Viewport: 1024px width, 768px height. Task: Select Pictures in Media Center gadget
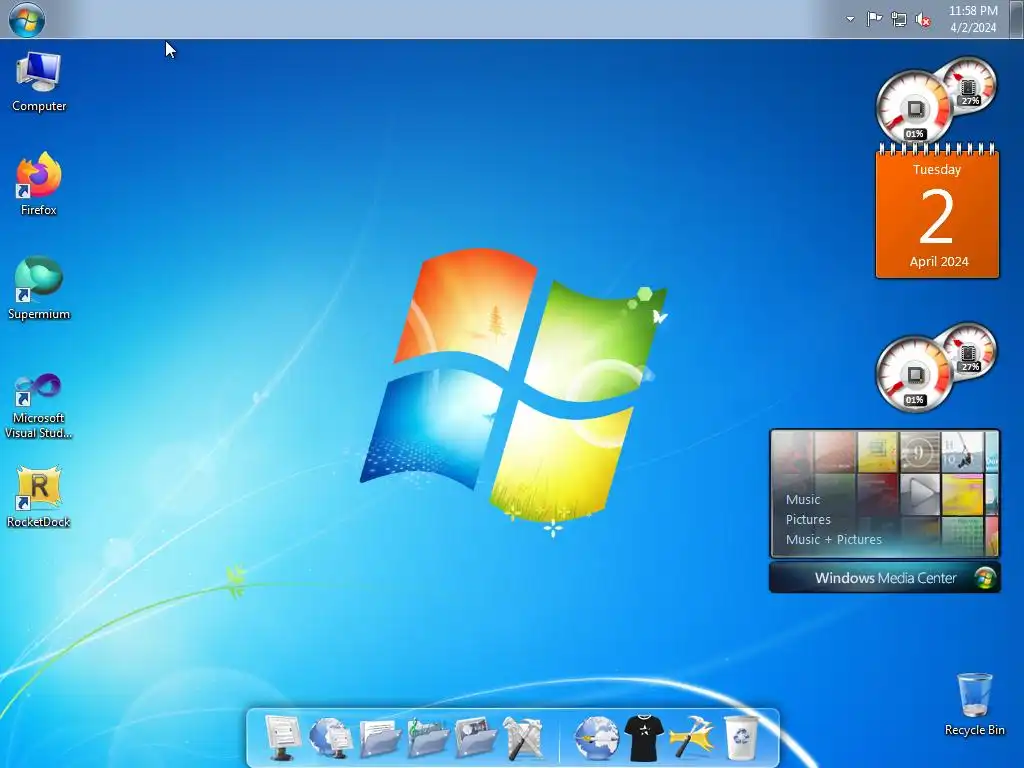coord(808,520)
